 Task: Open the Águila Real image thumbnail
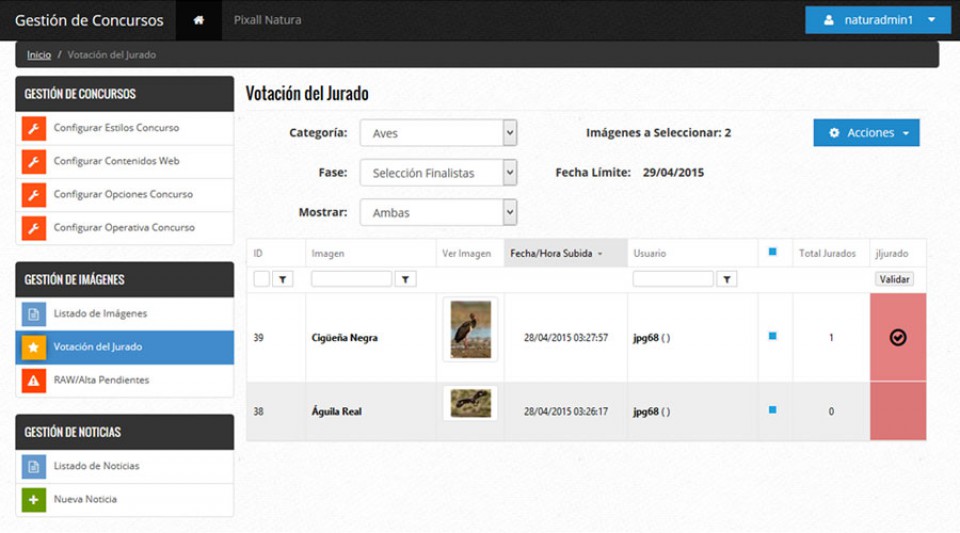(470, 403)
